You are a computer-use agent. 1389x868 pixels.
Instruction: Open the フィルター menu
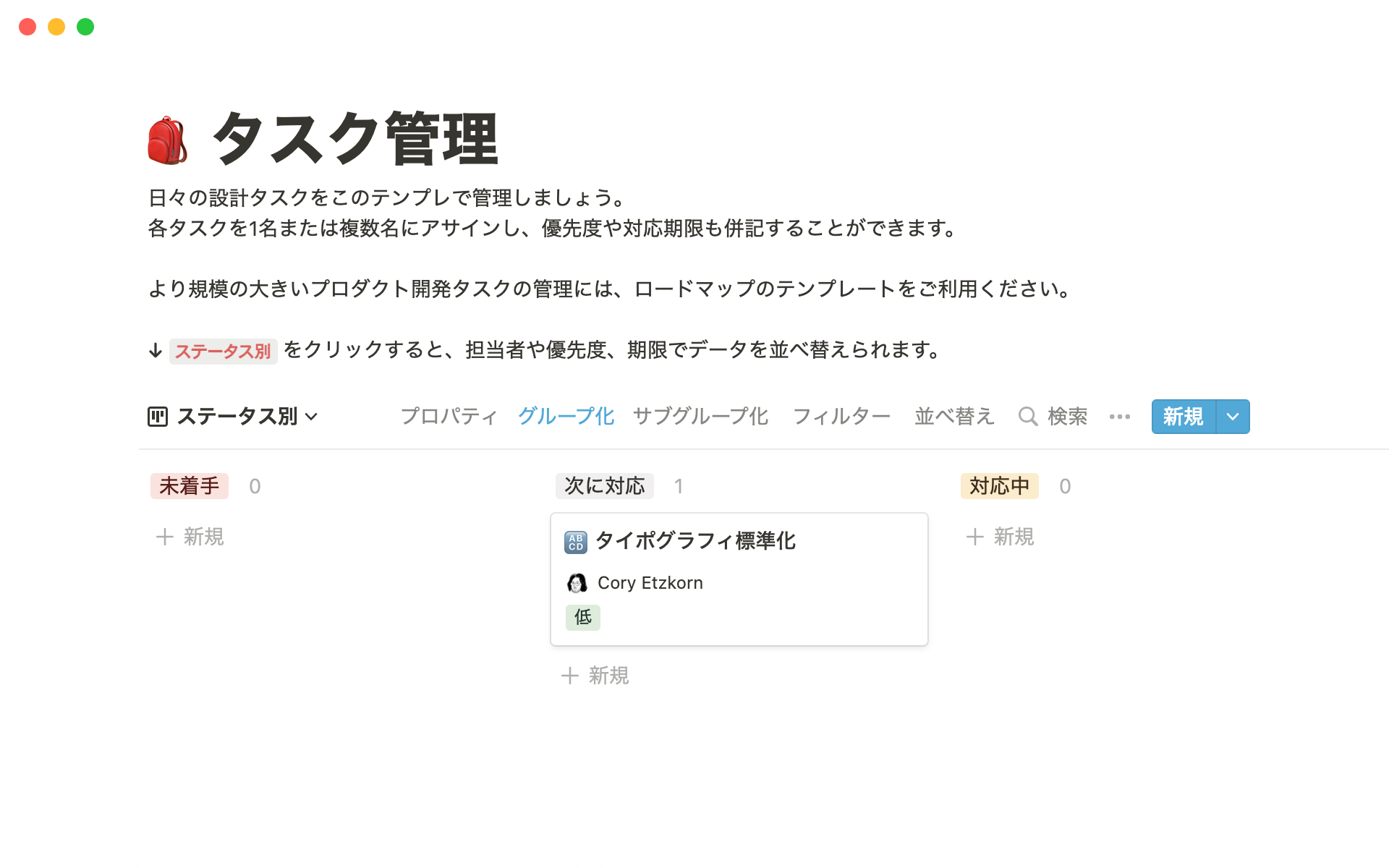tap(841, 417)
